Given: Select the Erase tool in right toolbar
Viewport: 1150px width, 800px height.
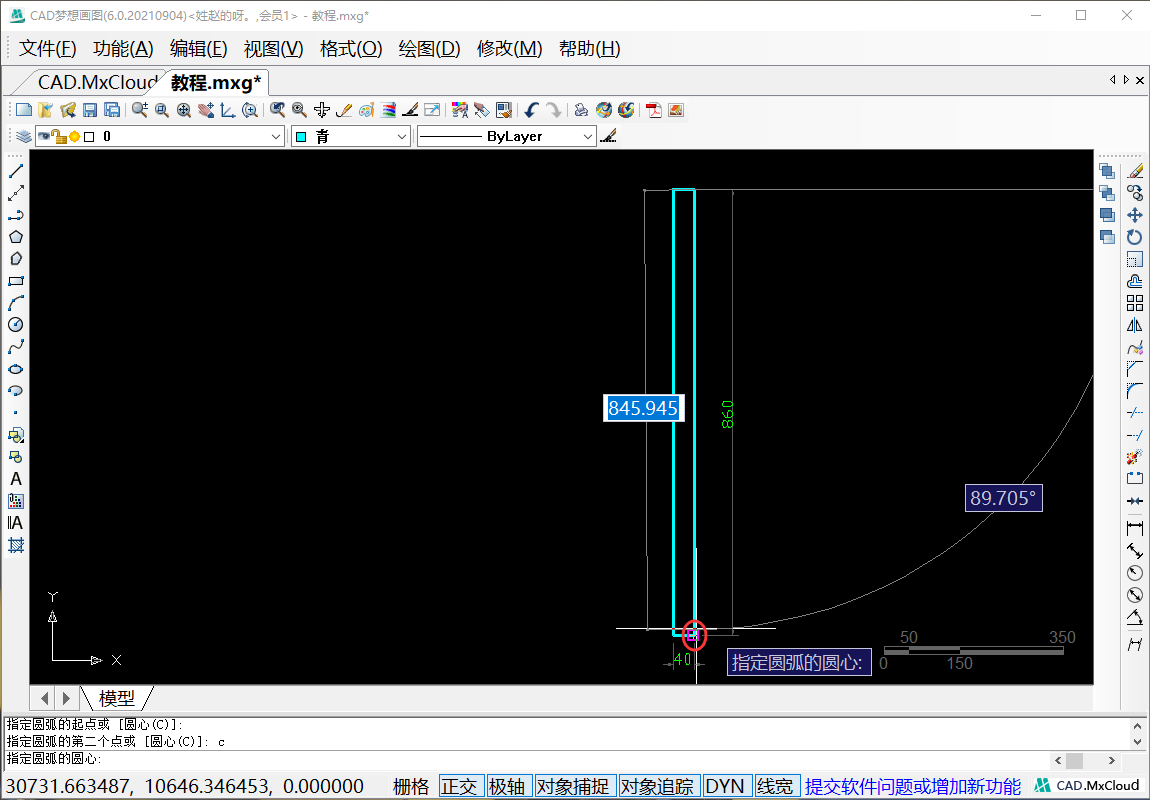Looking at the screenshot, I should click(1135, 171).
